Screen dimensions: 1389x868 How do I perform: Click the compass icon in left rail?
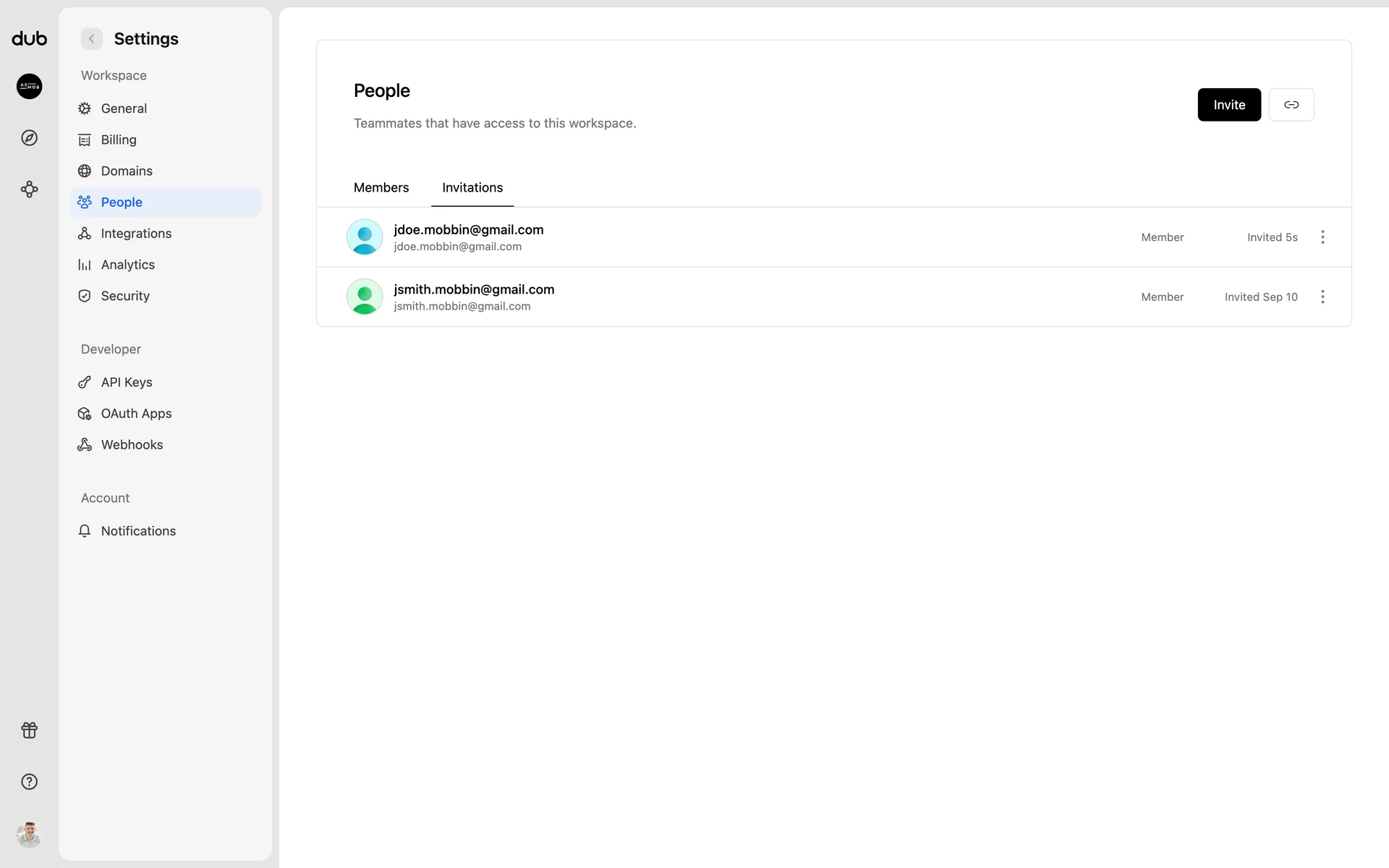[29, 137]
